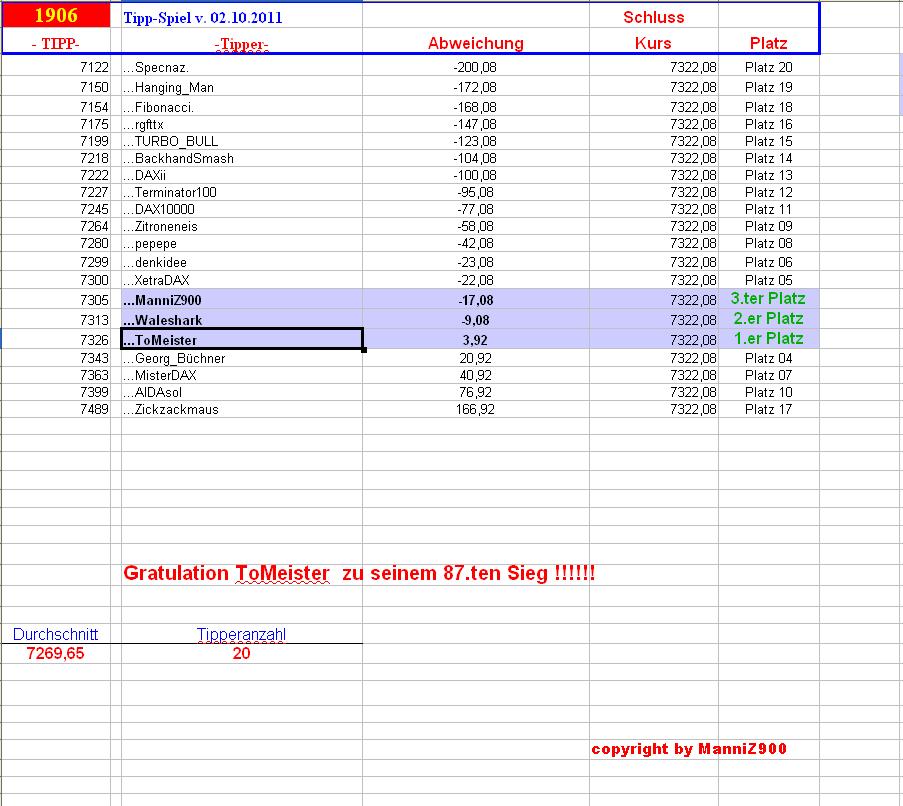
Task: Click the 3.ter Platz cell beside ManniZ900
Action: 767,298
